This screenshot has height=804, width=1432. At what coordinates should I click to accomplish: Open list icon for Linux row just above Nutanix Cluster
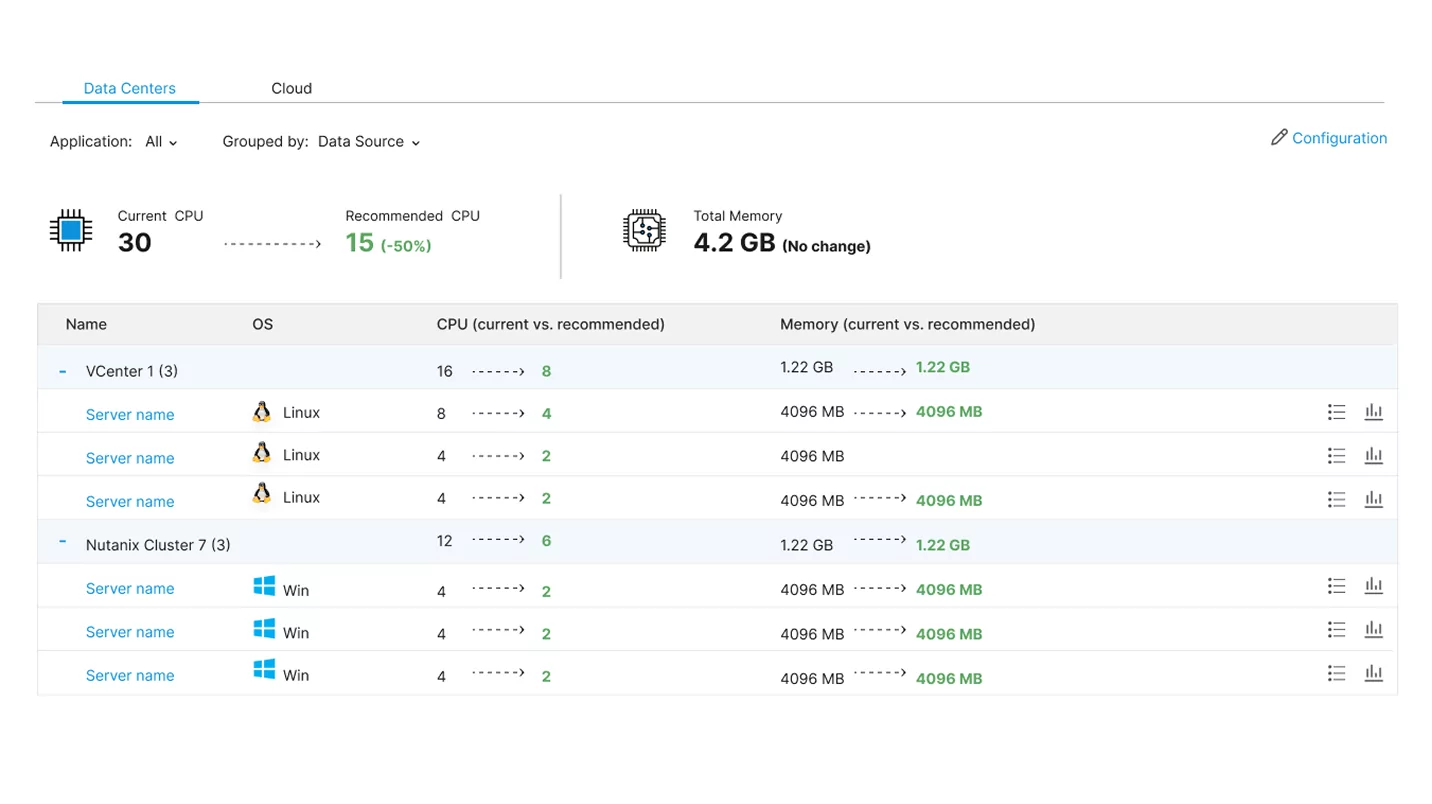click(1336, 498)
